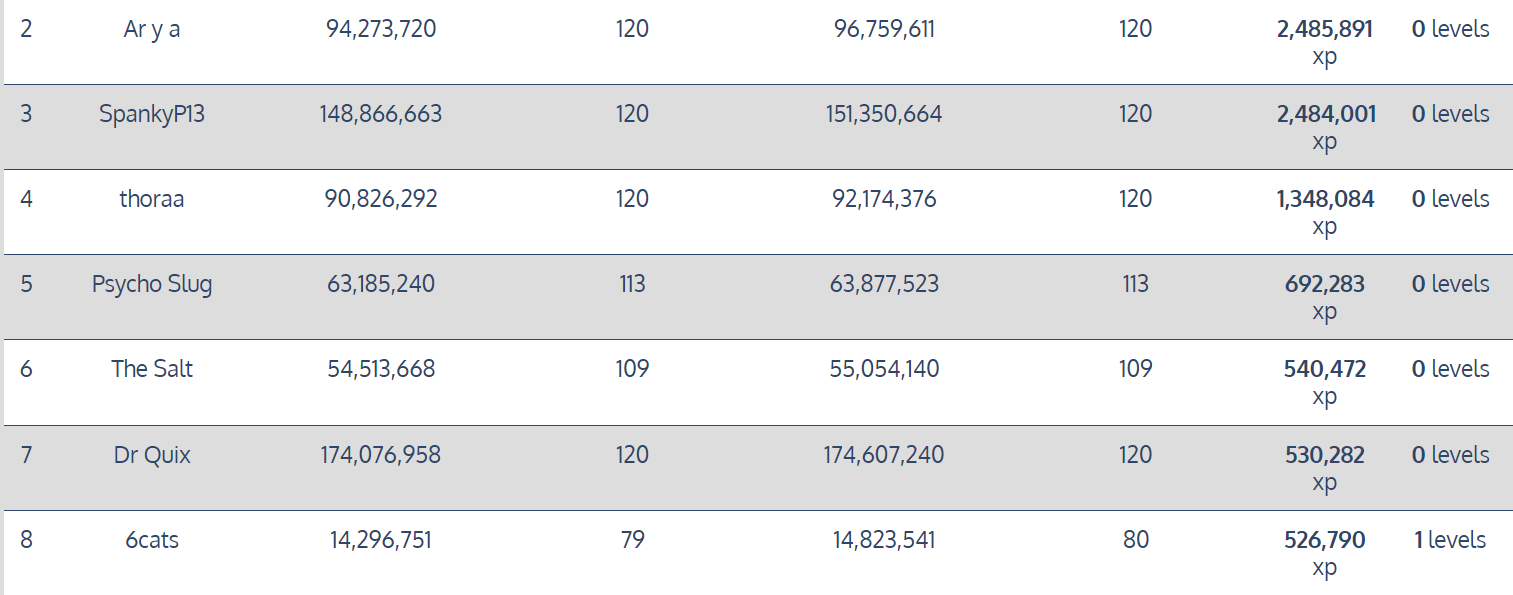
Task: Click the SpankyP13 player name
Action: (152, 114)
